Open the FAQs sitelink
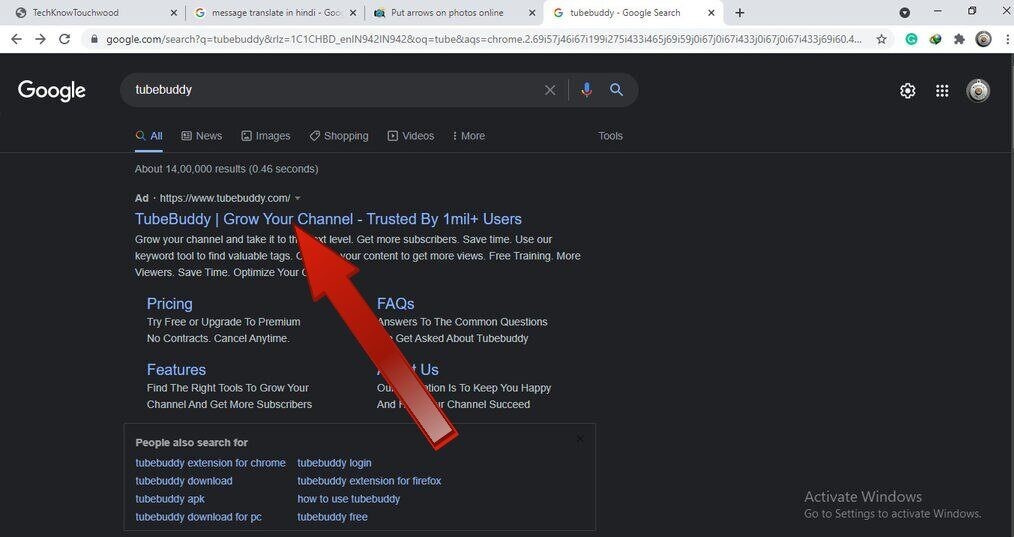1014x537 pixels. coord(396,303)
